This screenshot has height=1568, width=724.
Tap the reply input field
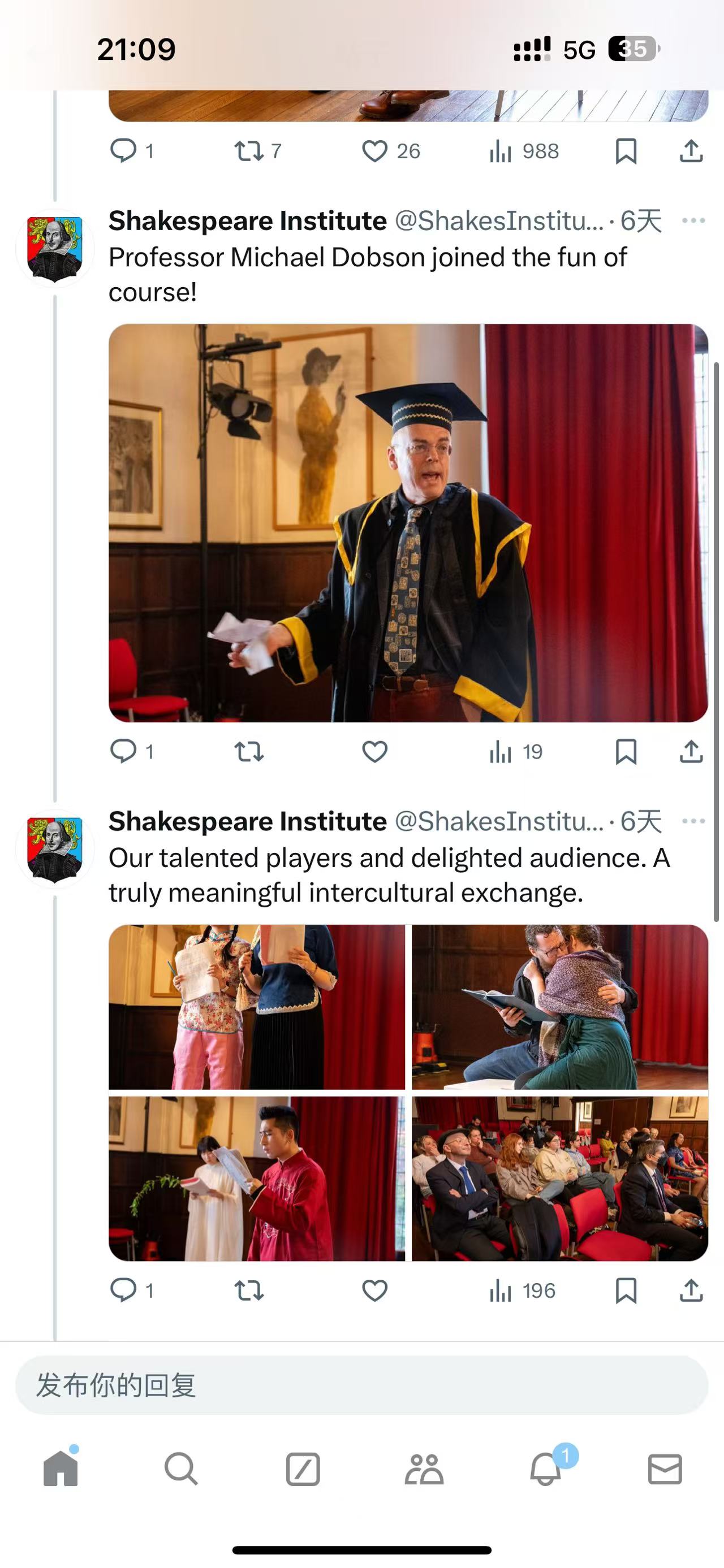click(361, 1385)
